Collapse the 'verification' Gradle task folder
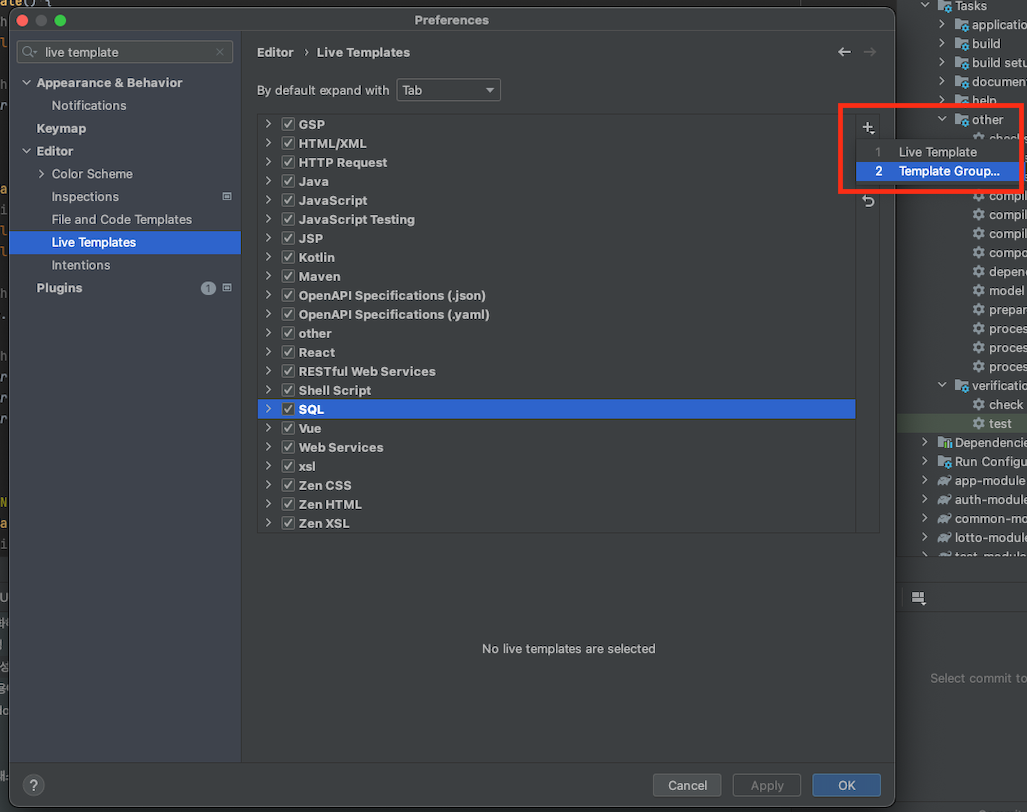 click(x=942, y=385)
